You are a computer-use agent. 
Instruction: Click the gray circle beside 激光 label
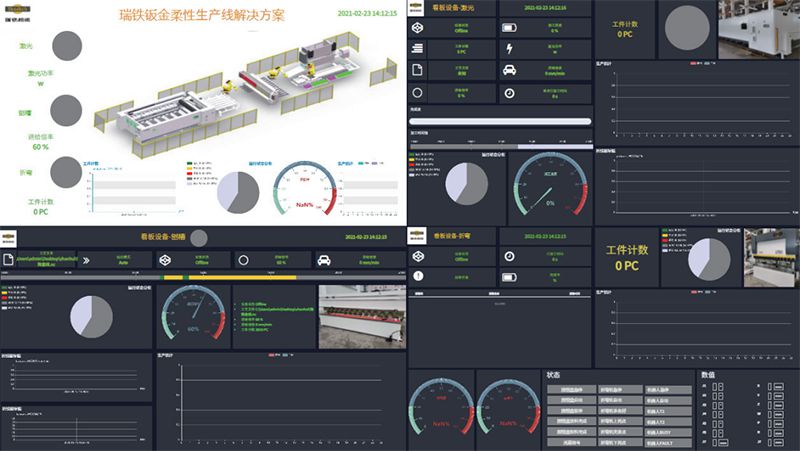(67, 45)
